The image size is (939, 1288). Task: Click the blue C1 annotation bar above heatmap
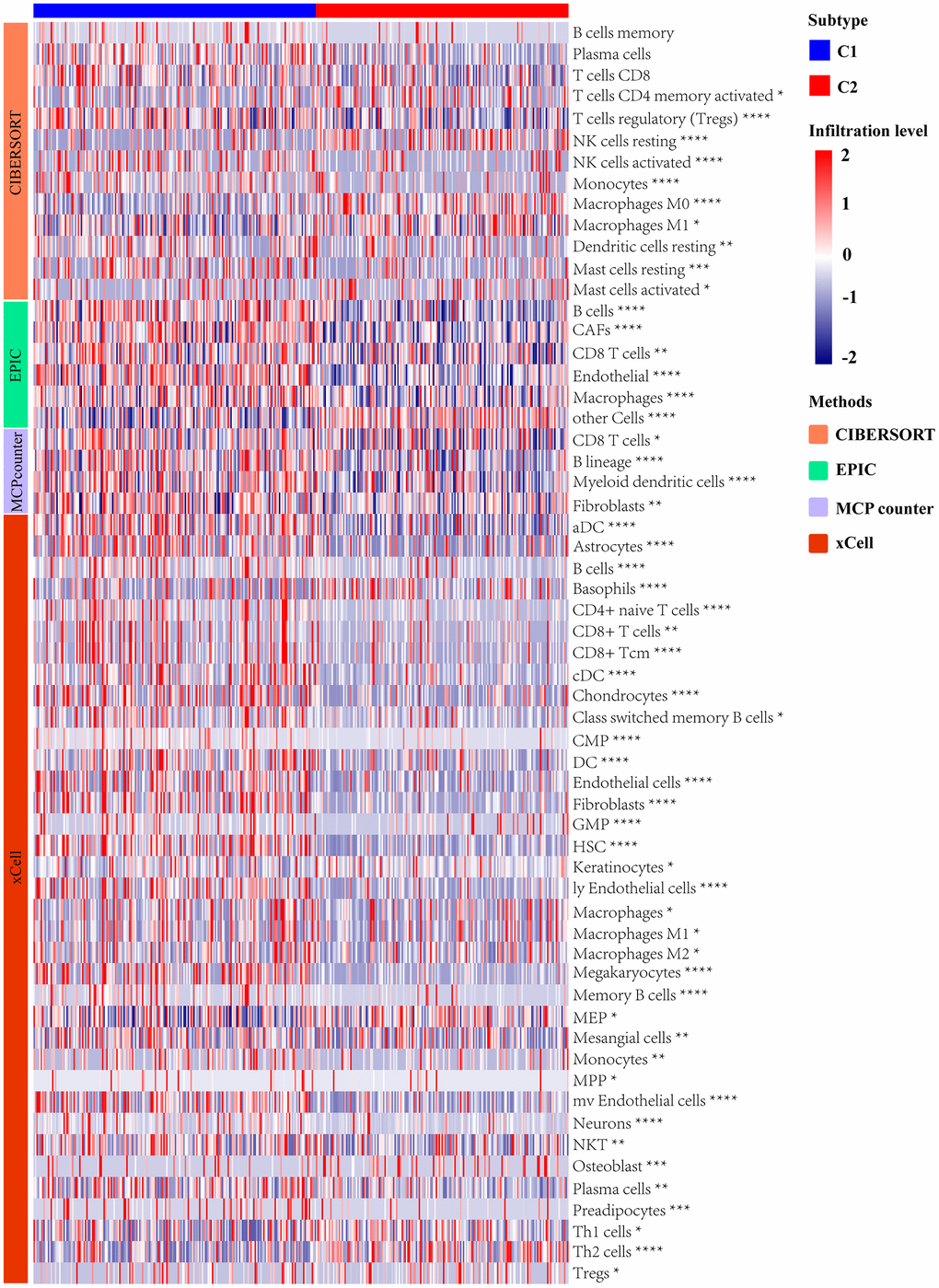[174, 10]
